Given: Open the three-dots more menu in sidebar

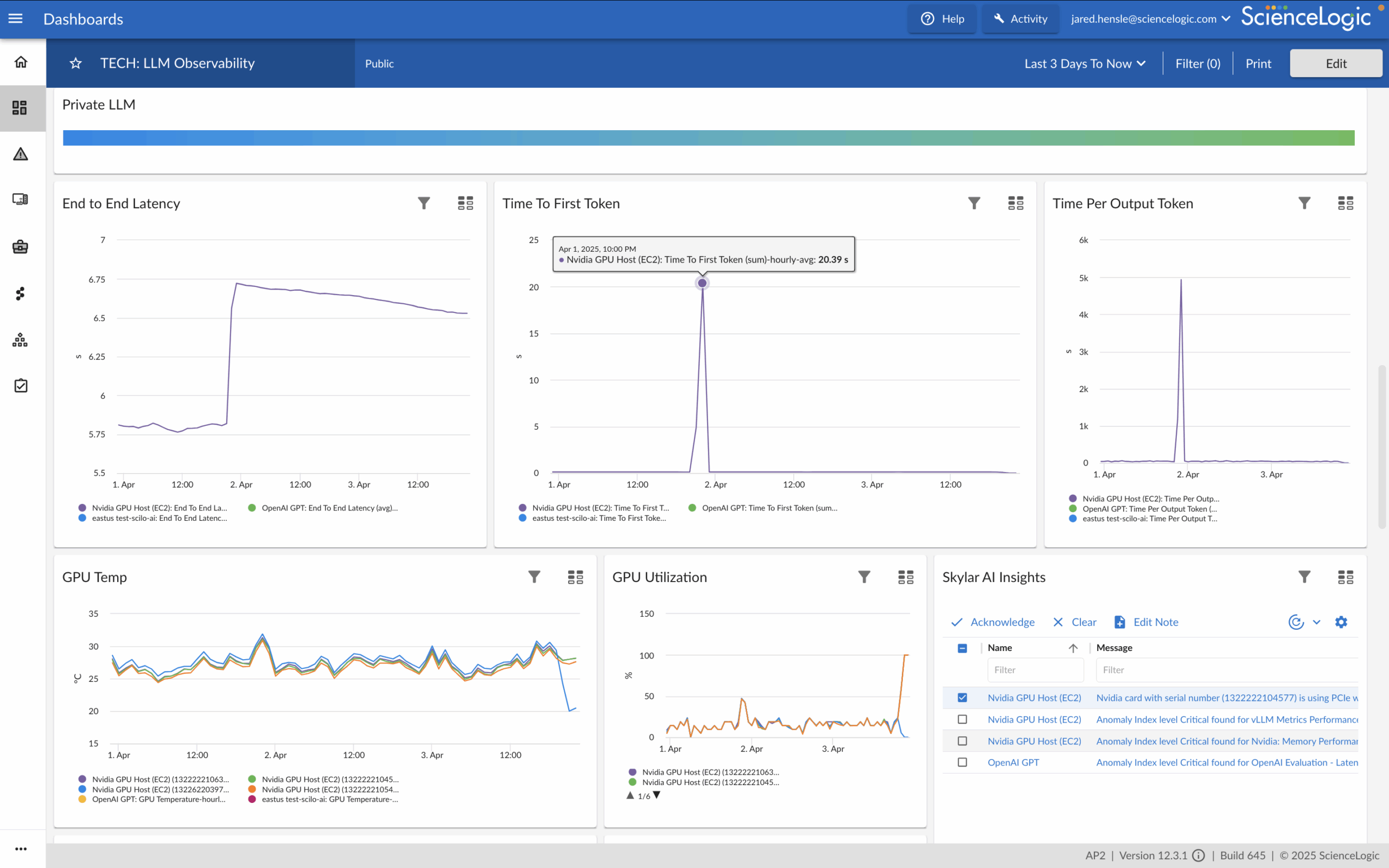Looking at the screenshot, I should 21,848.
